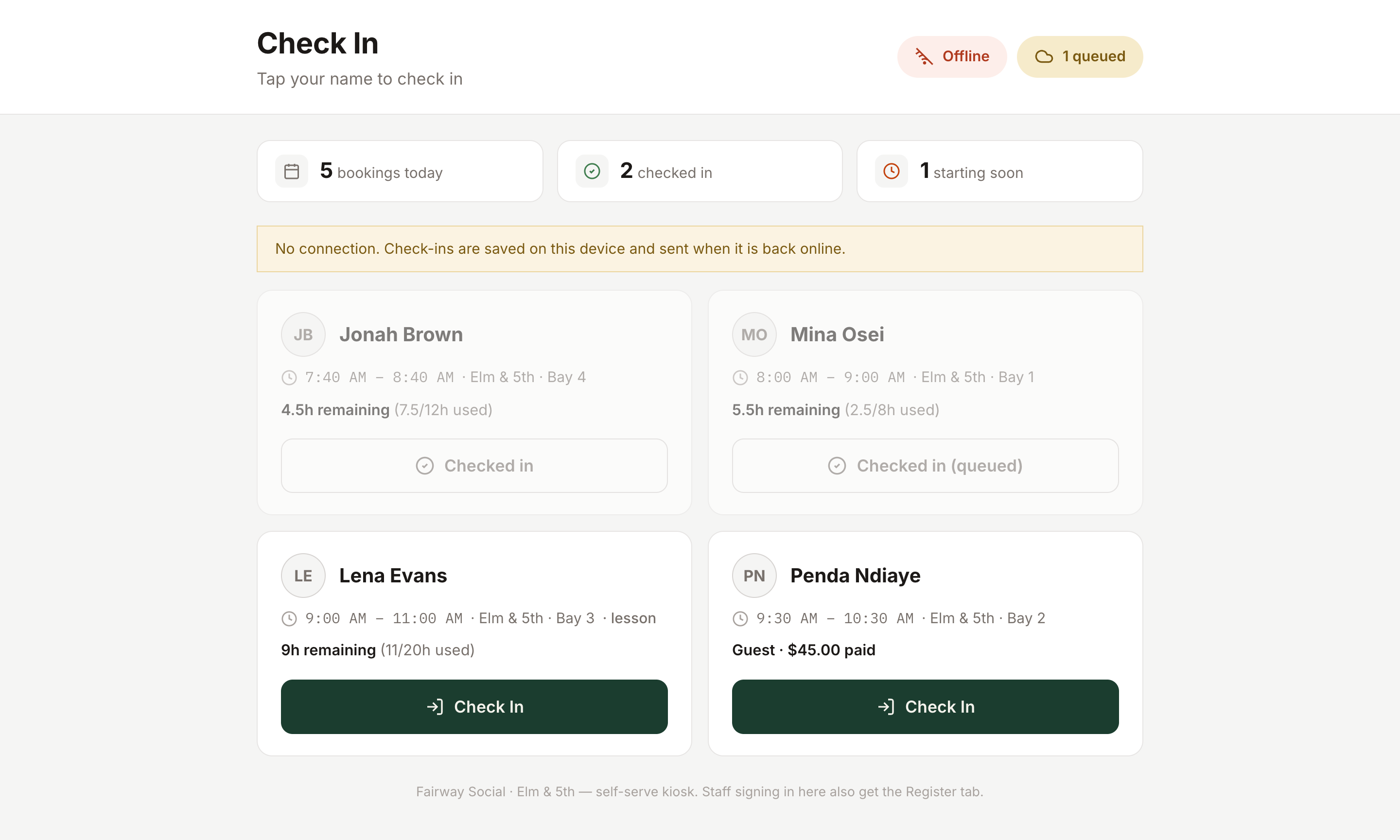Click the green checkmark icon for checked in
1400x840 pixels.
point(592,171)
